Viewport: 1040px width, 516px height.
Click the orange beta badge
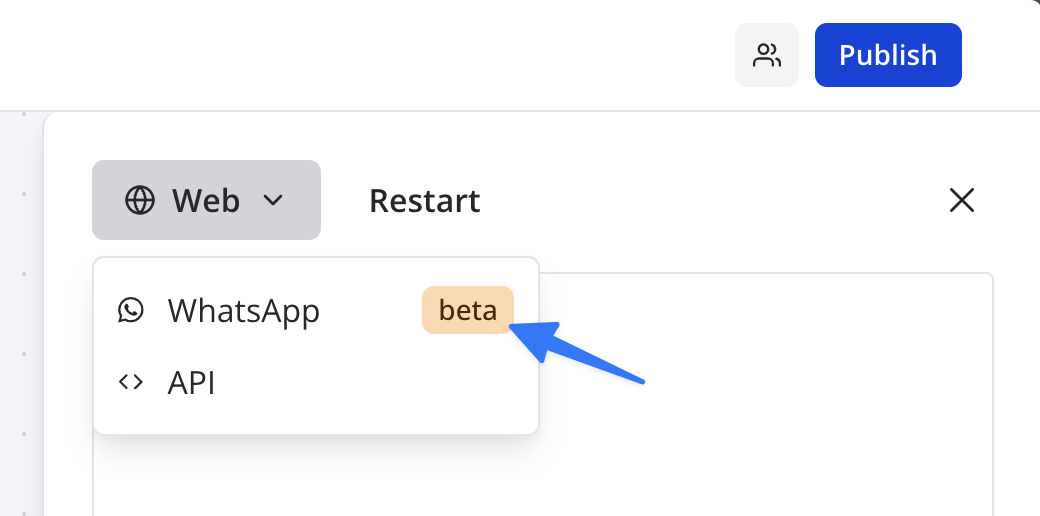[468, 310]
